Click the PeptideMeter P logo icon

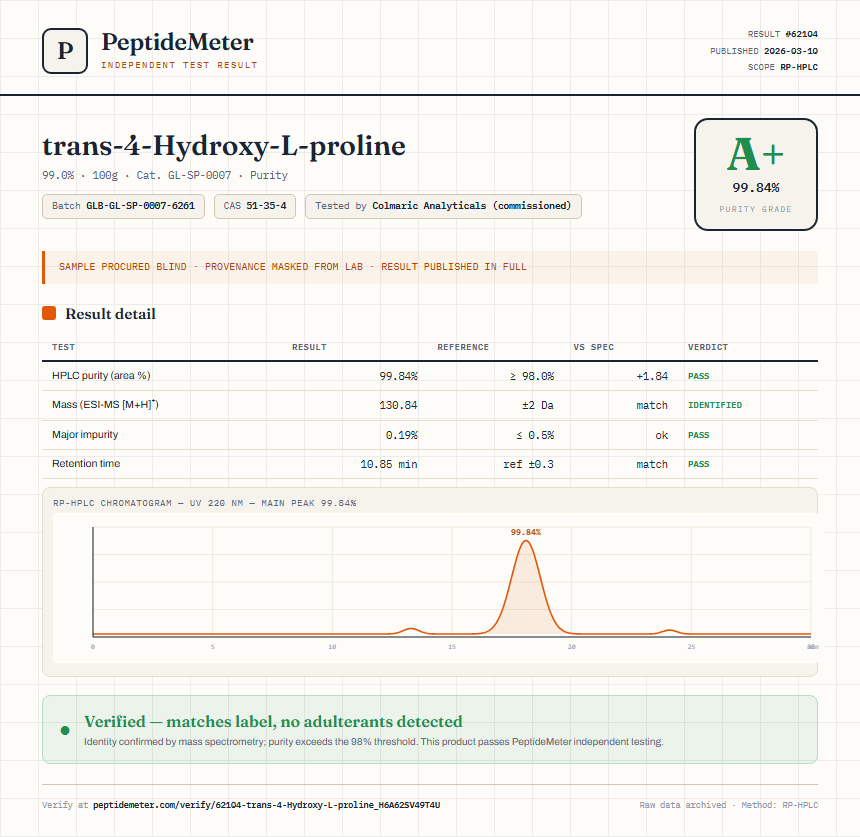tap(65, 51)
